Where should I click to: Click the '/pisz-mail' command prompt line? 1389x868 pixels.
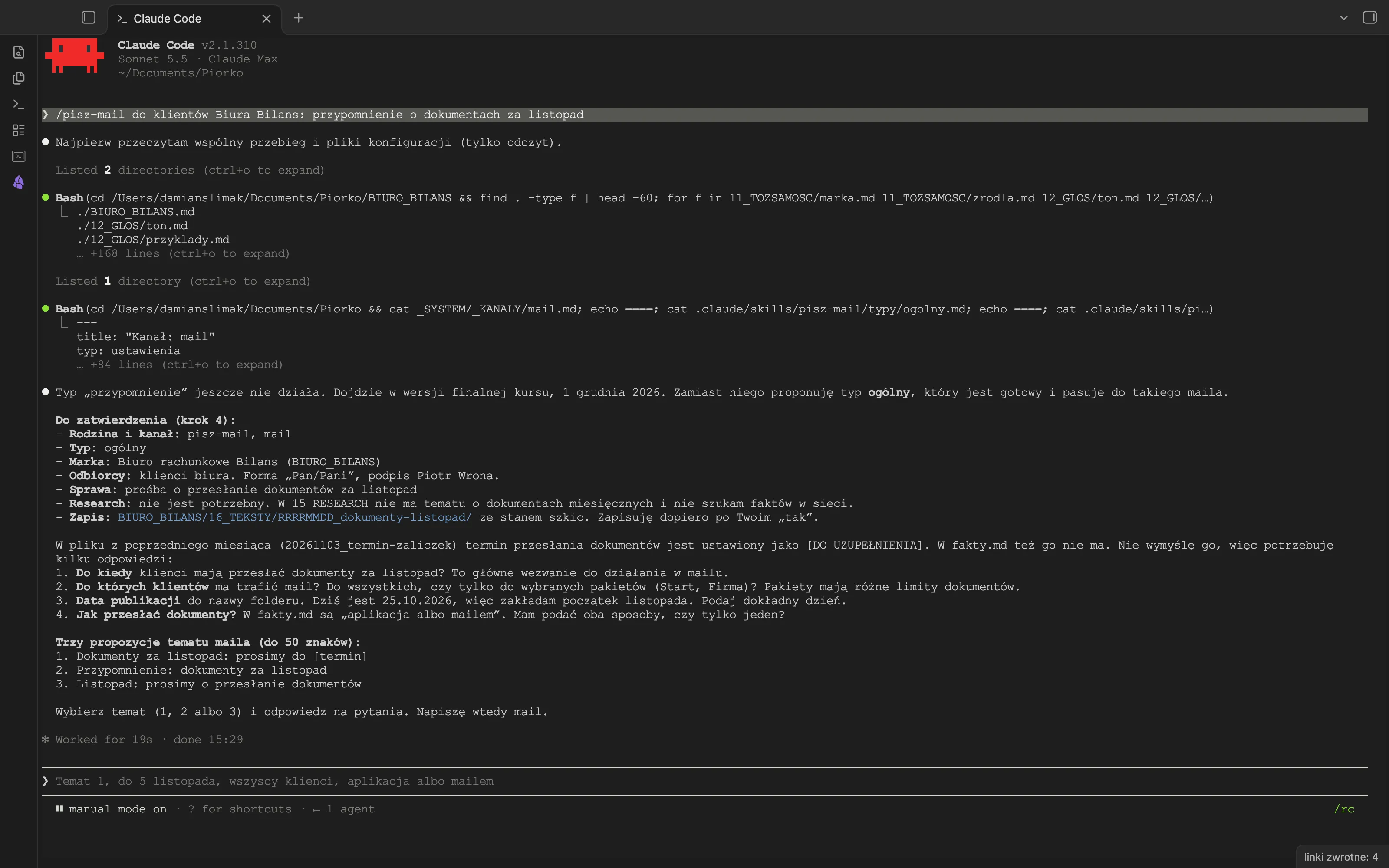pos(705,115)
